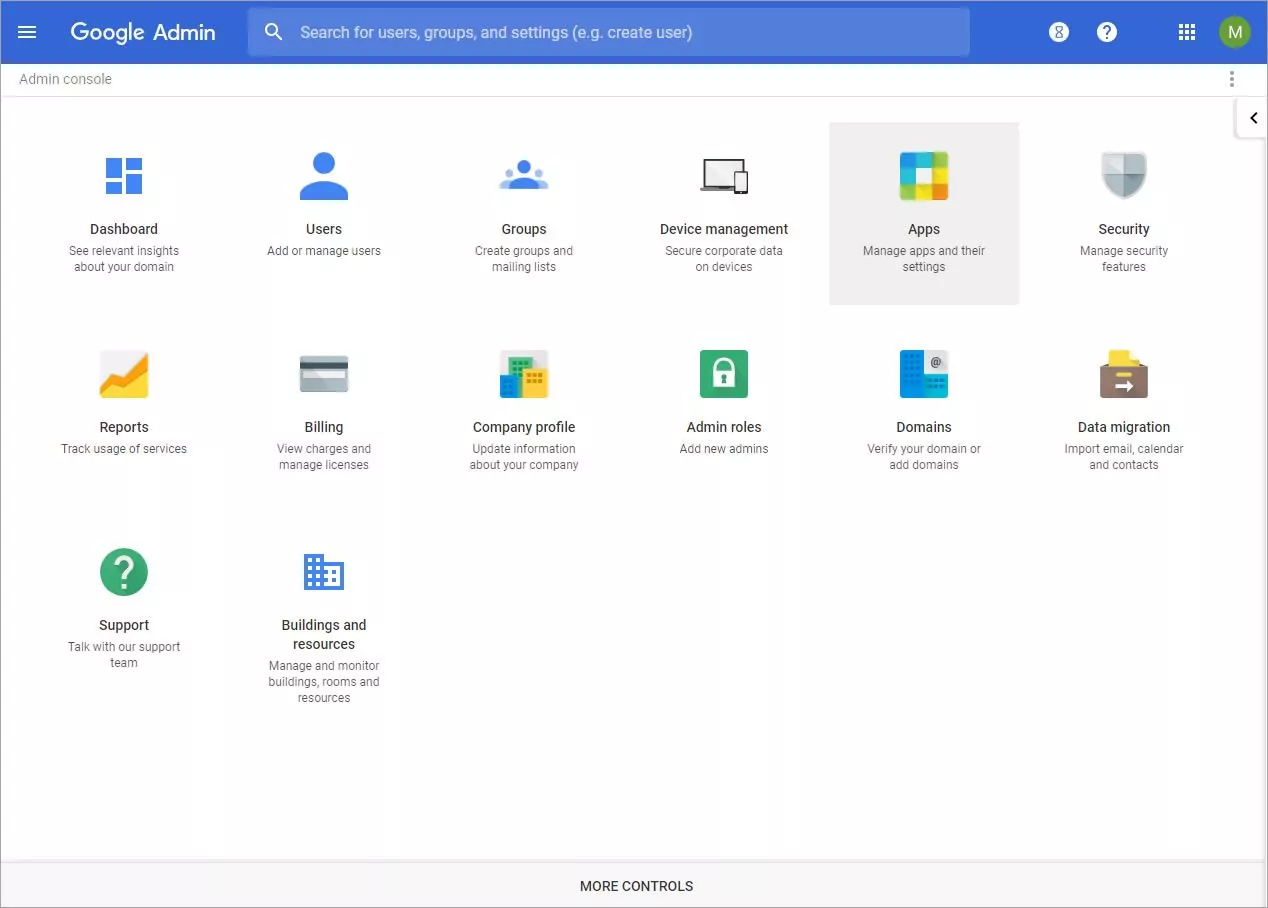
Task: Click the Users title text
Action: tap(324, 229)
